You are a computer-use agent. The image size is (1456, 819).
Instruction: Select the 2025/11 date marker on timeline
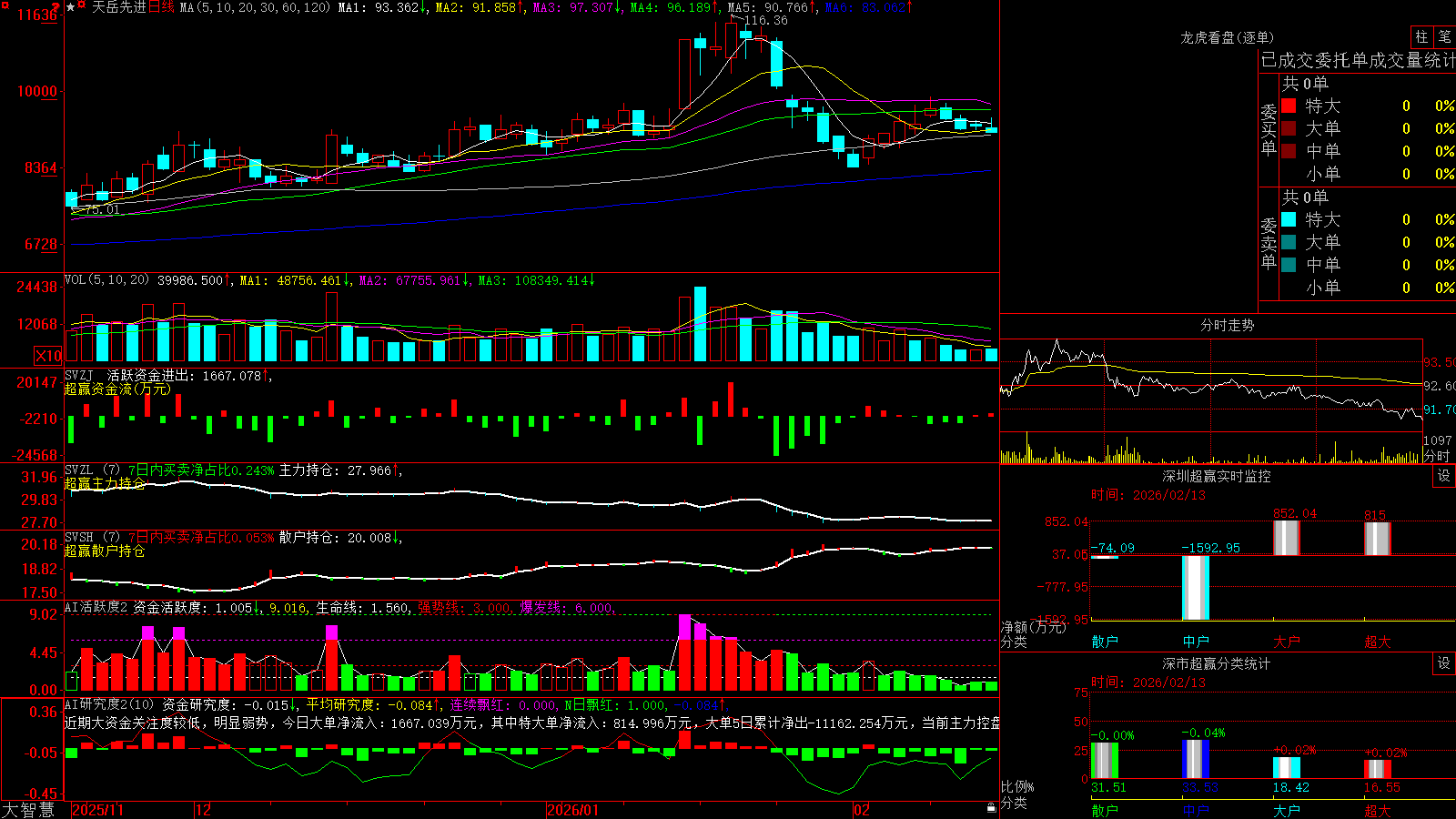(x=97, y=810)
